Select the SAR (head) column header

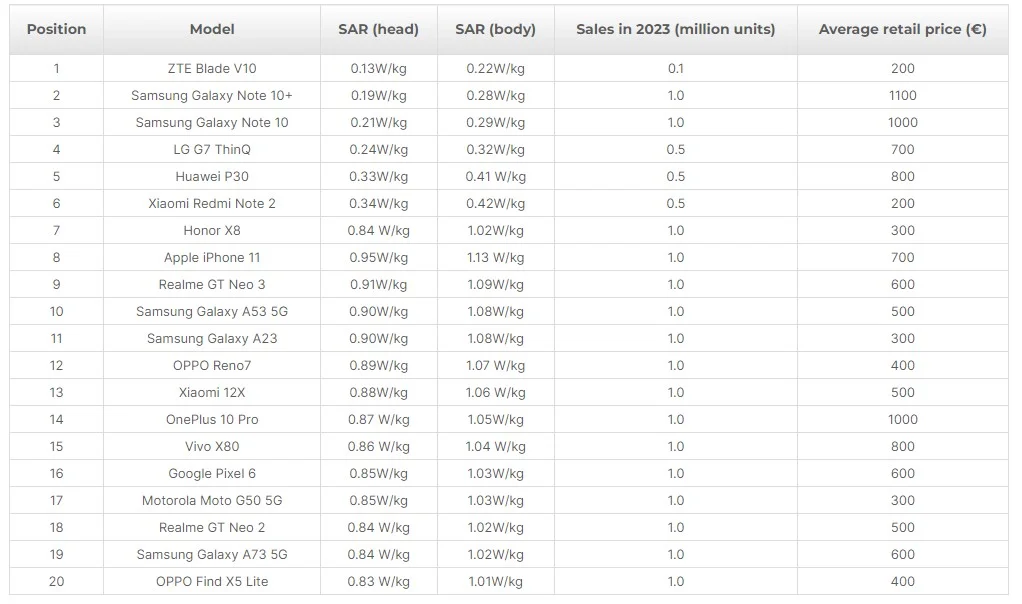click(x=378, y=29)
